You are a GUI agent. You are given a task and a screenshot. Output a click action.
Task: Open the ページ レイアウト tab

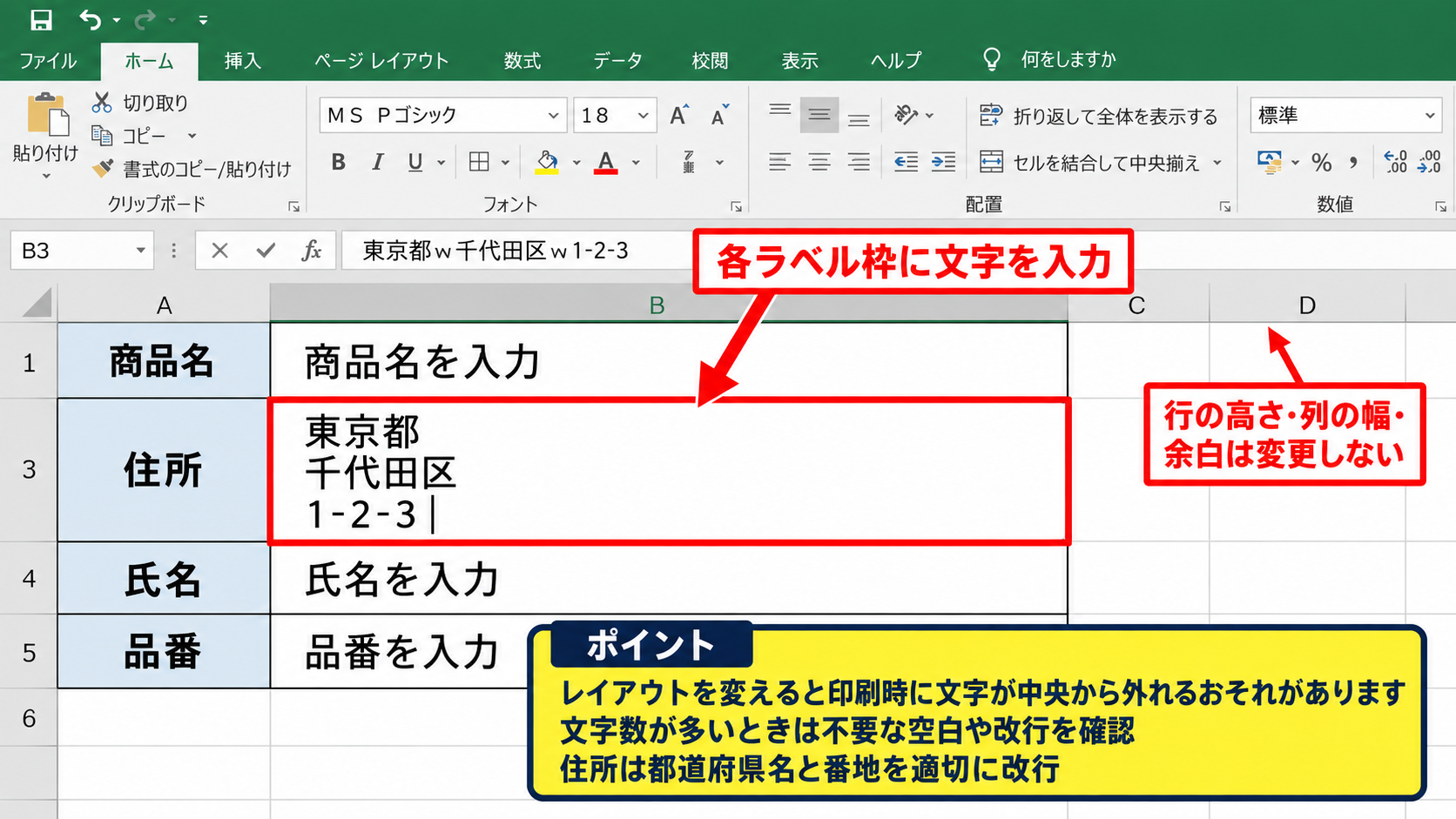click(381, 61)
